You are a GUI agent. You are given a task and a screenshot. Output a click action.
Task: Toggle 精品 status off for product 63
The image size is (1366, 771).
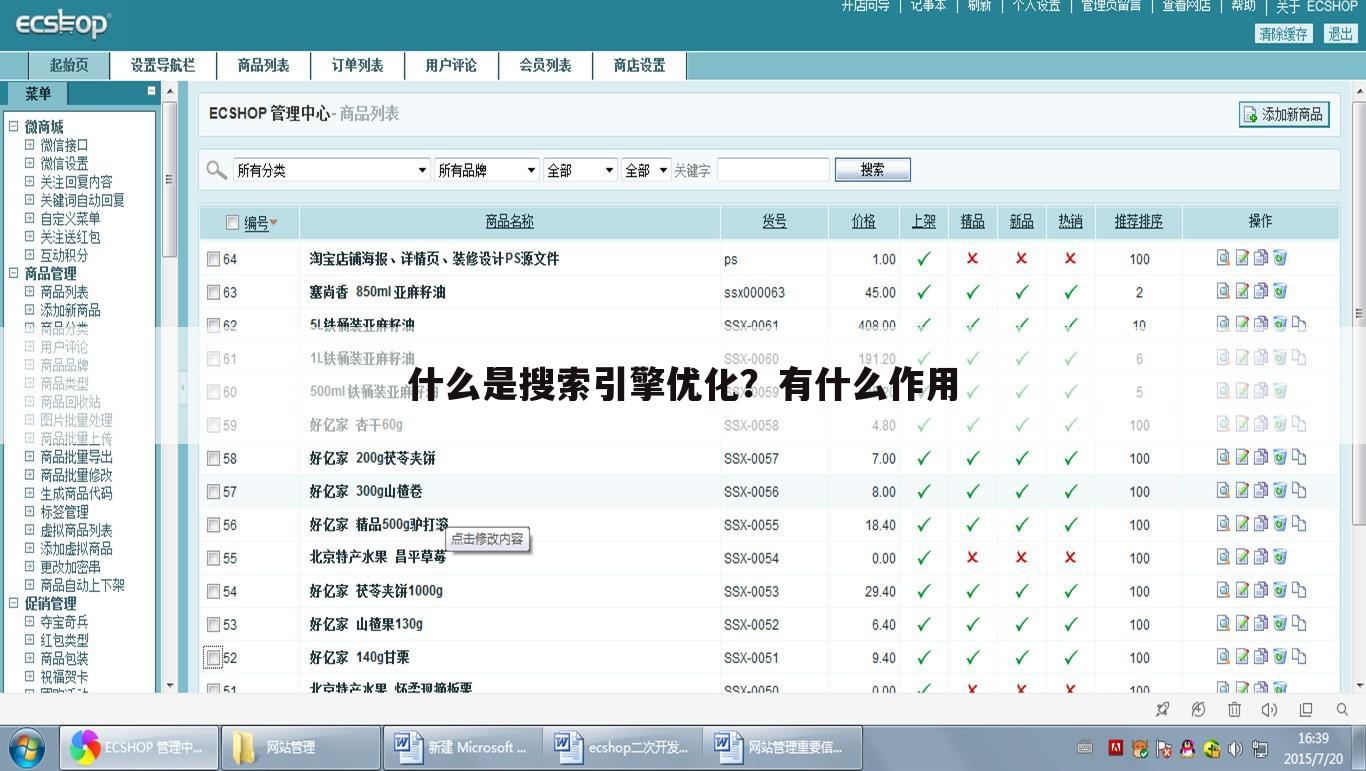tap(971, 292)
